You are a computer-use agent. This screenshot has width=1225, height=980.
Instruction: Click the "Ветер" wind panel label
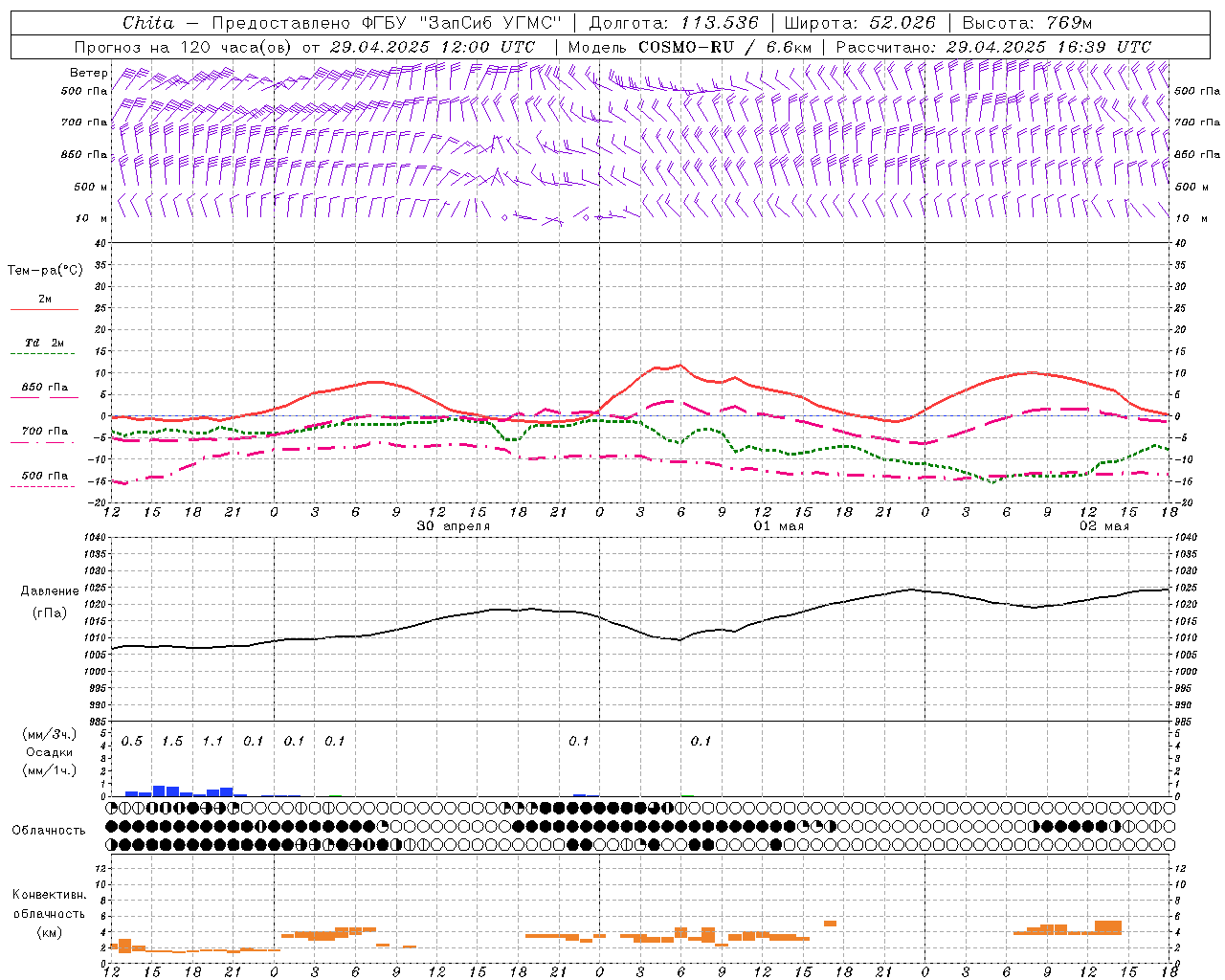(88, 73)
